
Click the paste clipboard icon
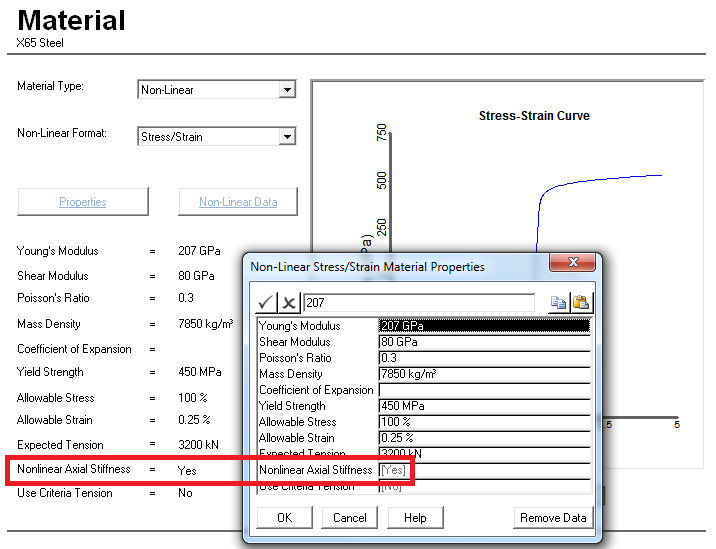[581, 303]
